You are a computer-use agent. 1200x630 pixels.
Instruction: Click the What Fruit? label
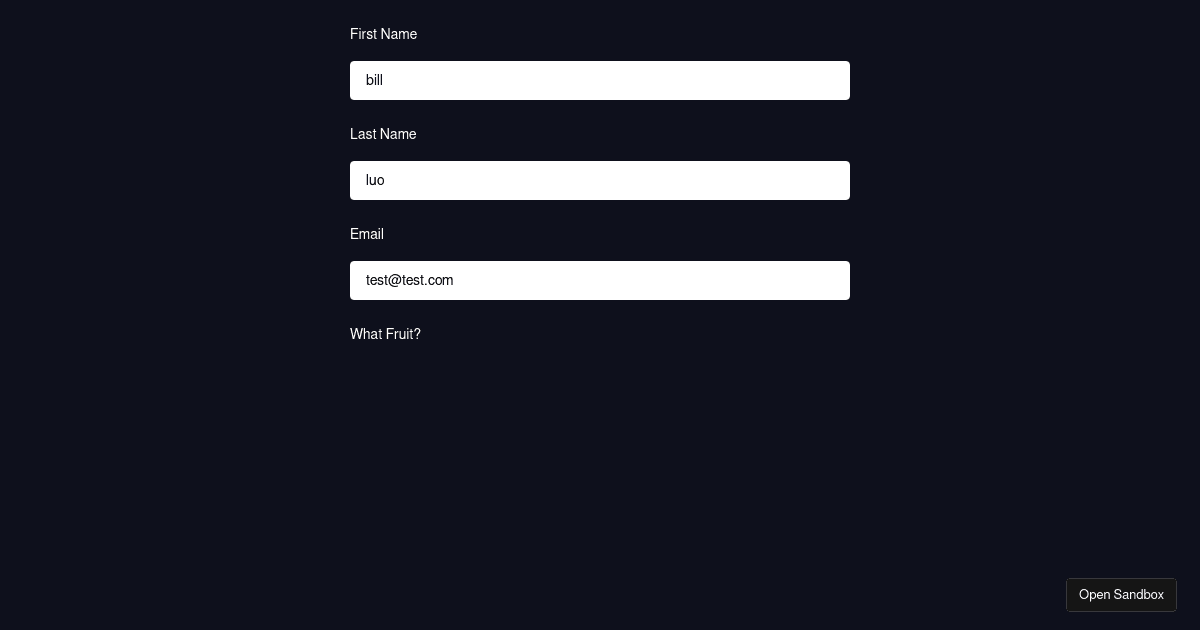pyautogui.click(x=385, y=334)
